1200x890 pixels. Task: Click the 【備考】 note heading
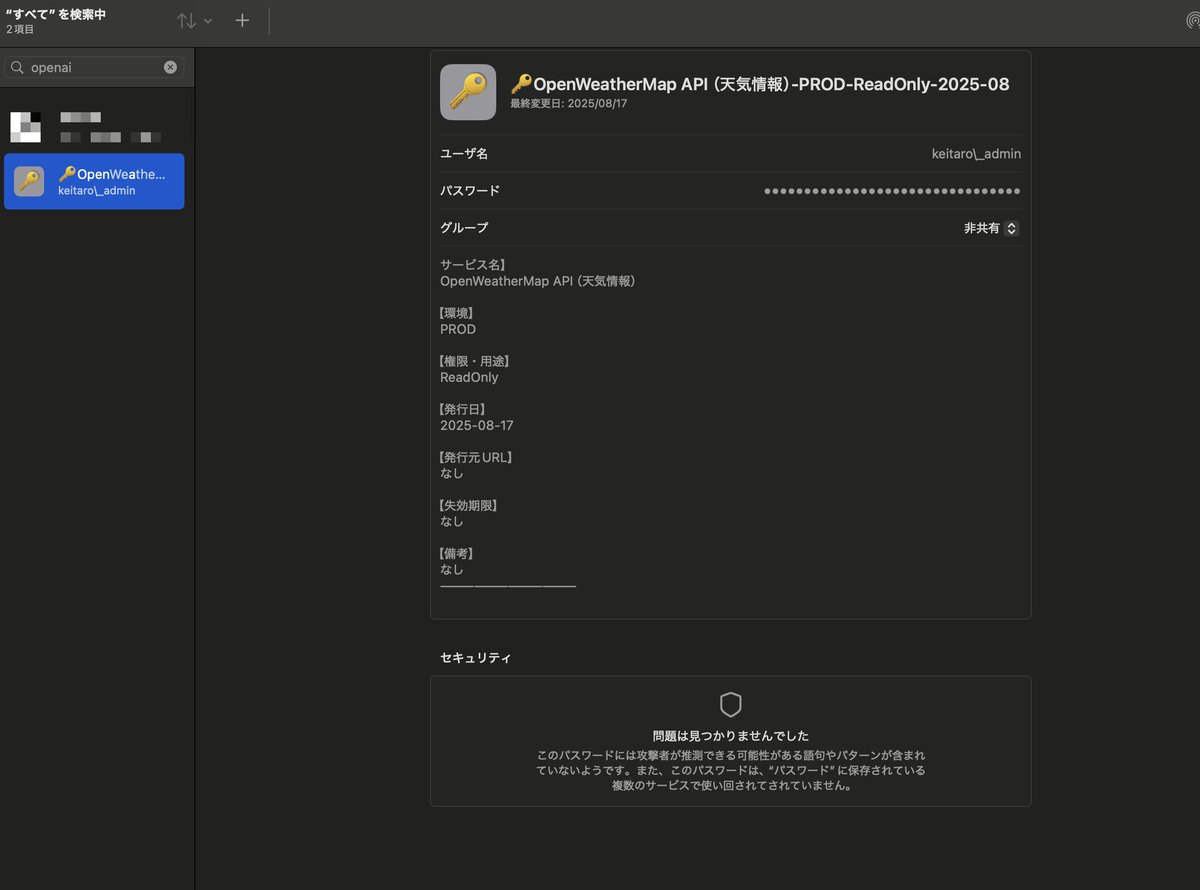coord(457,553)
